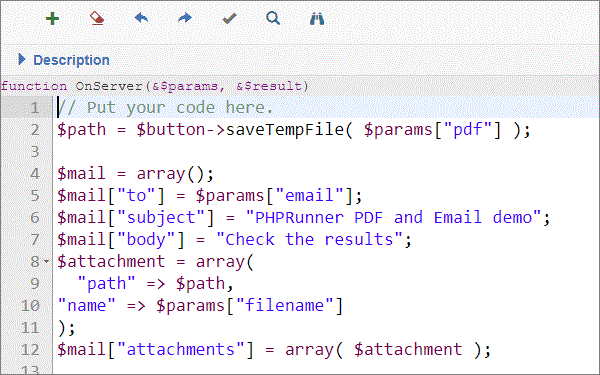Click the "path" key on line 9
600x375 pixels.
pyautogui.click(x=106, y=284)
